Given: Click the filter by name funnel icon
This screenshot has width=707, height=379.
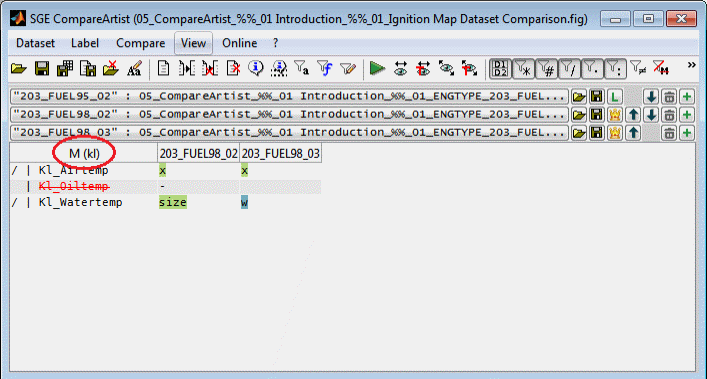Looking at the screenshot, I should tap(301, 68).
